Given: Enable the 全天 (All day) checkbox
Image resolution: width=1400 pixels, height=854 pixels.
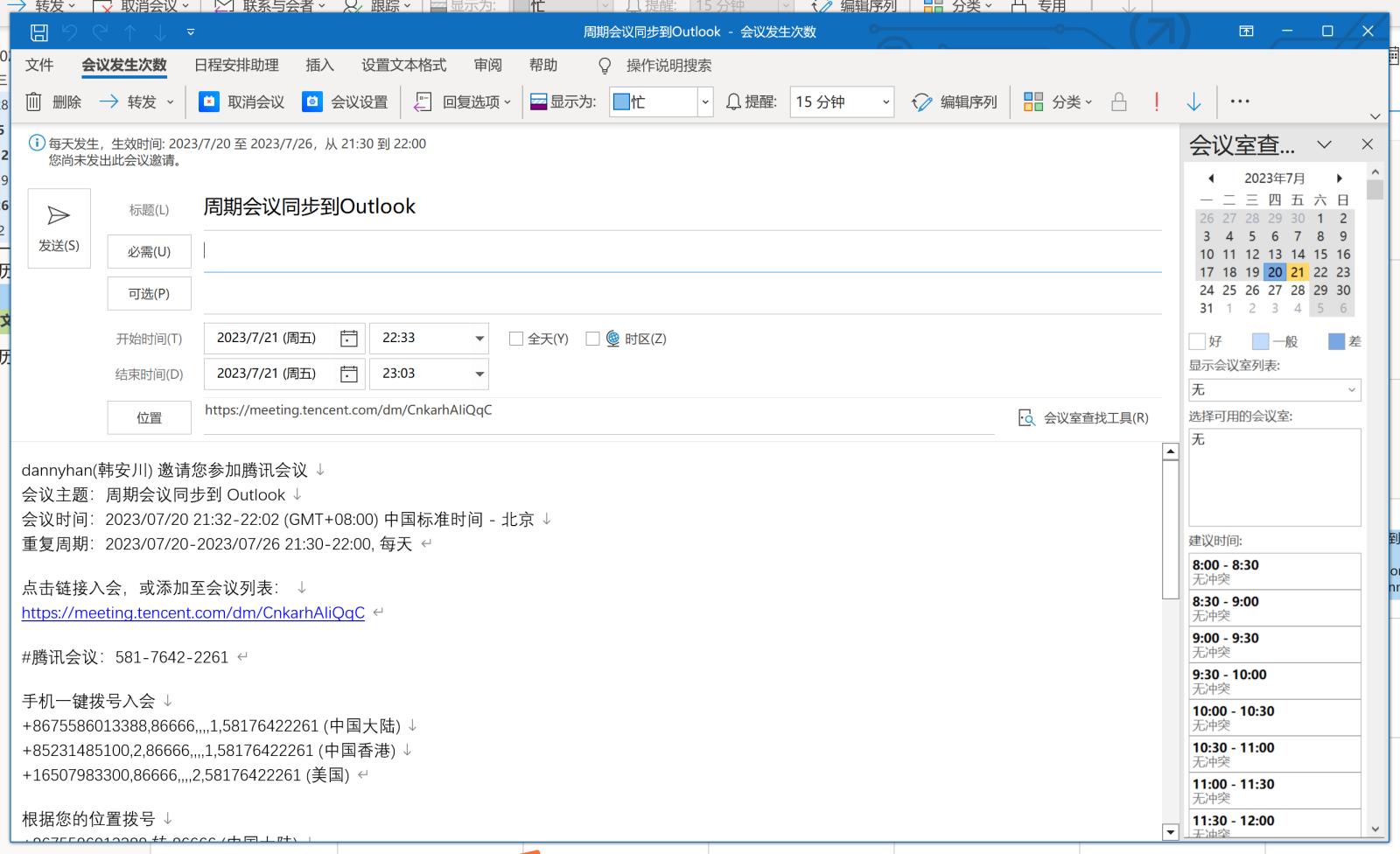Looking at the screenshot, I should (516, 339).
